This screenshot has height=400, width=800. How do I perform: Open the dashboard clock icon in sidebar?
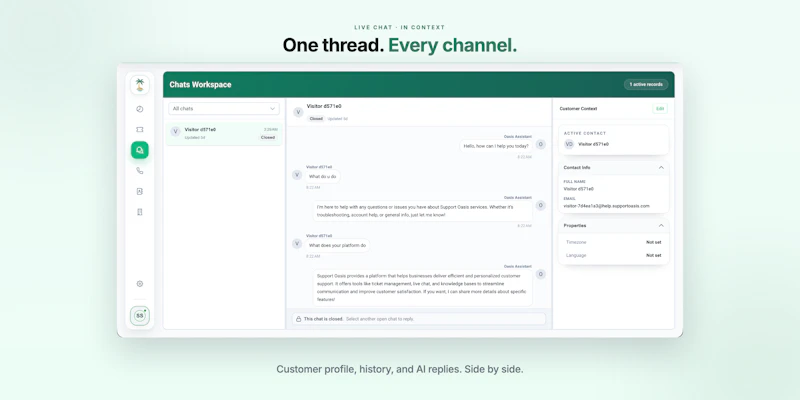(x=140, y=109)
